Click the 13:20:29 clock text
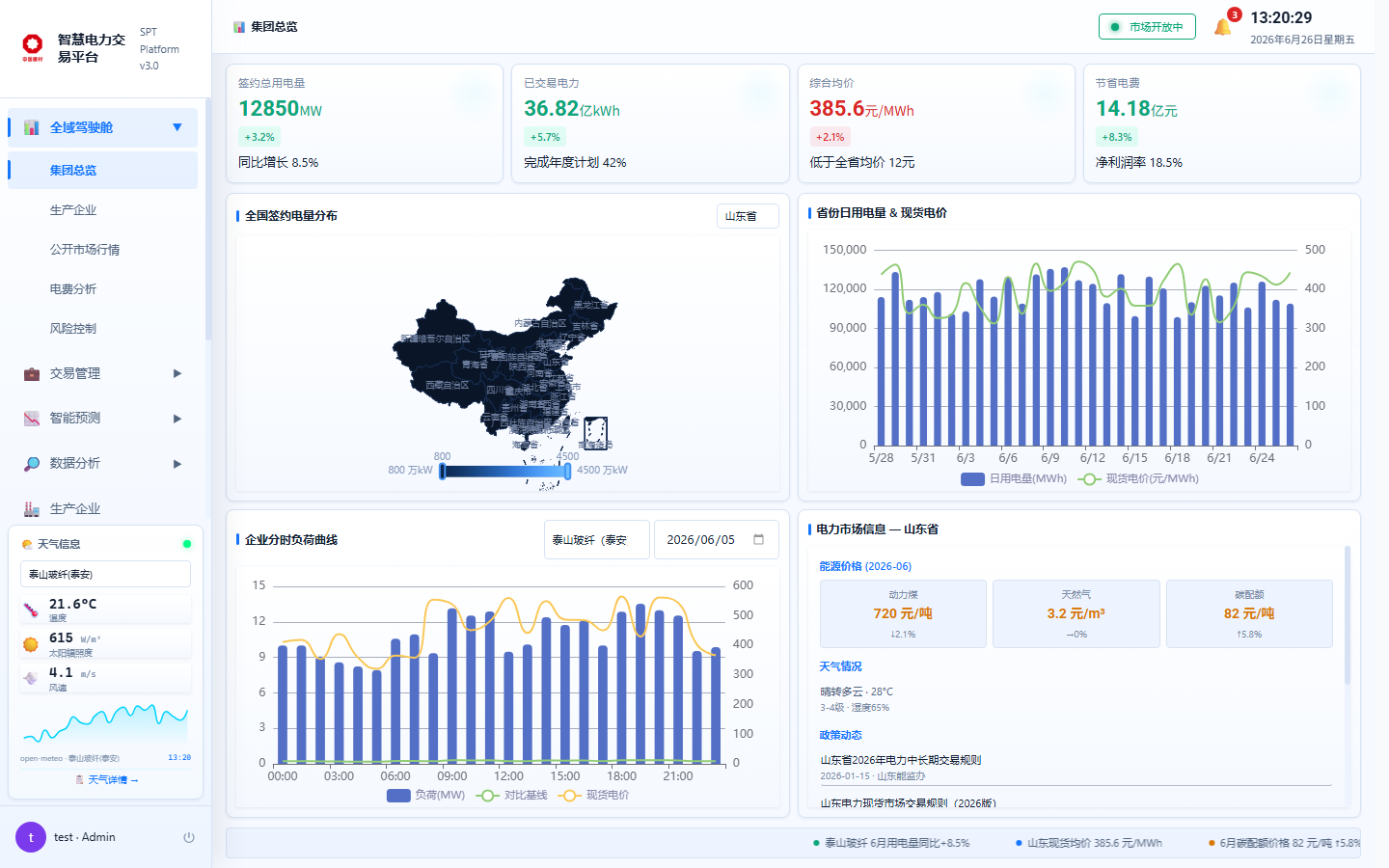The image size is (1389, 868). point(1281,17)
